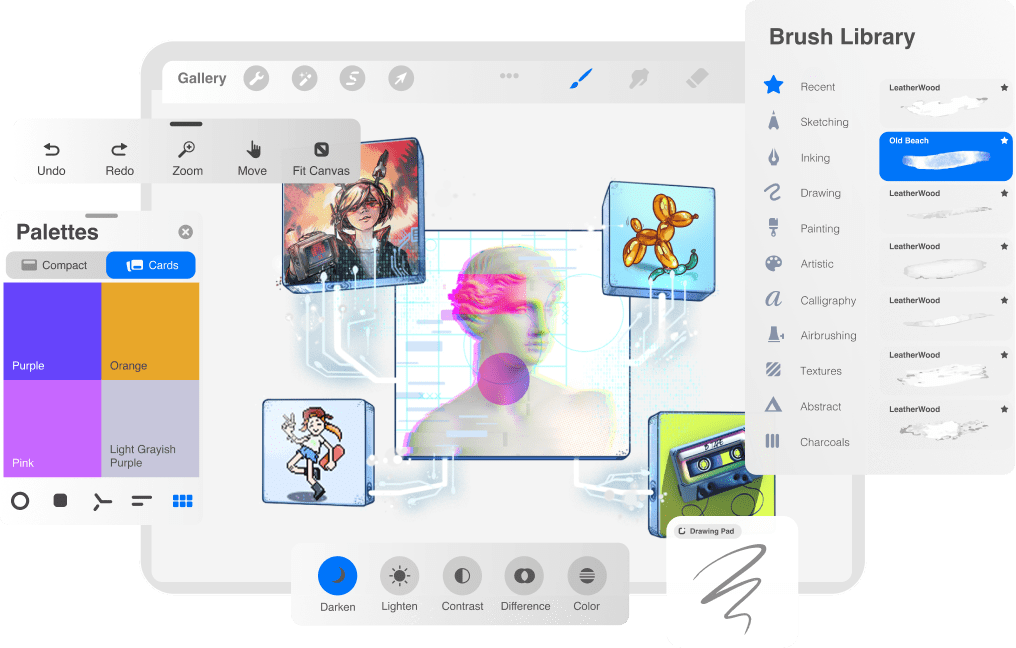Open the Recent brushes category

point(817,87)
